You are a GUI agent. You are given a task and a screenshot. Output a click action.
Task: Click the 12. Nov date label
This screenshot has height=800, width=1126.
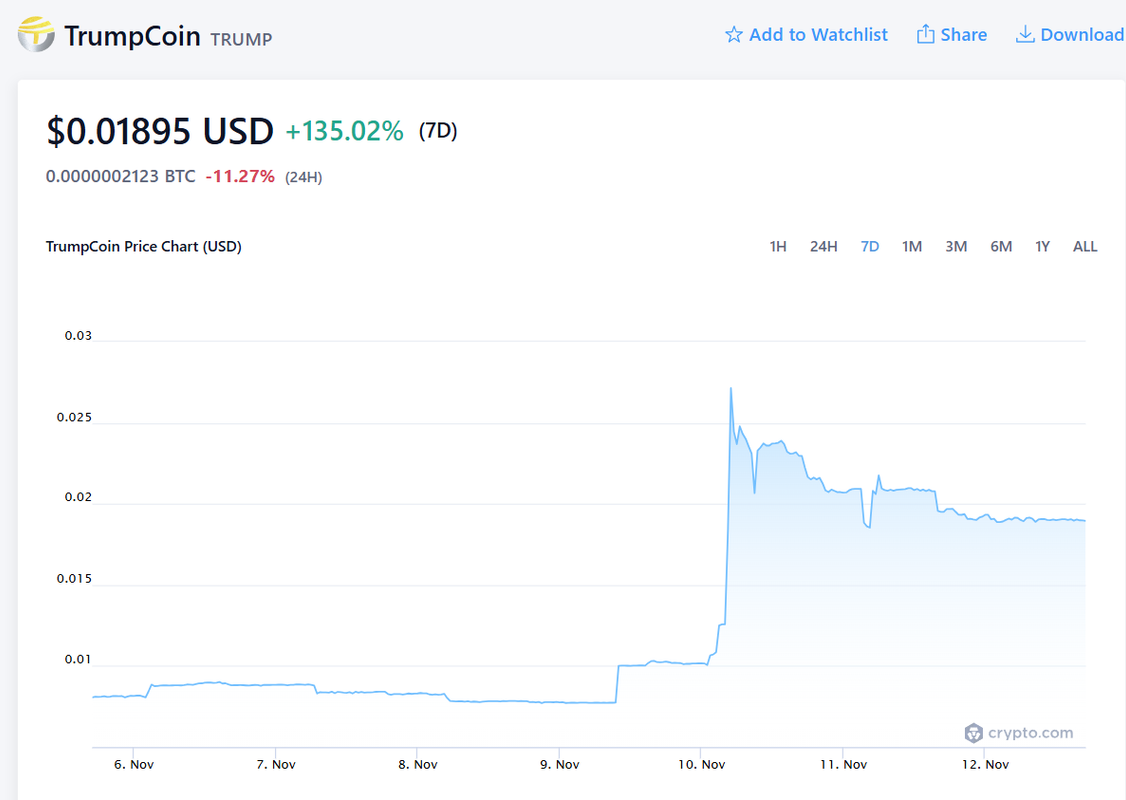(985, 764)
